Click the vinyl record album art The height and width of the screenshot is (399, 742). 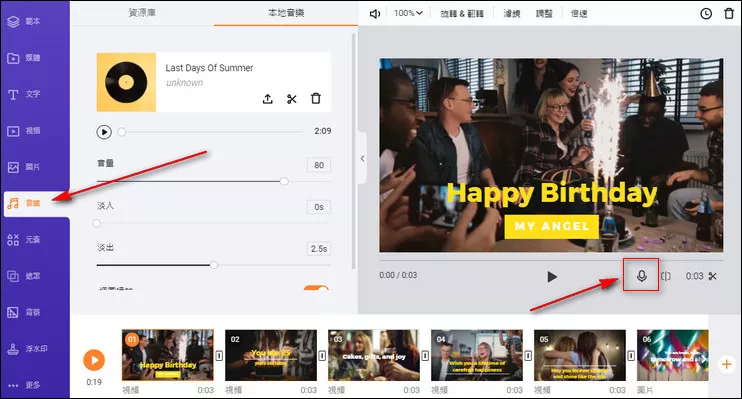coord(126,82)
